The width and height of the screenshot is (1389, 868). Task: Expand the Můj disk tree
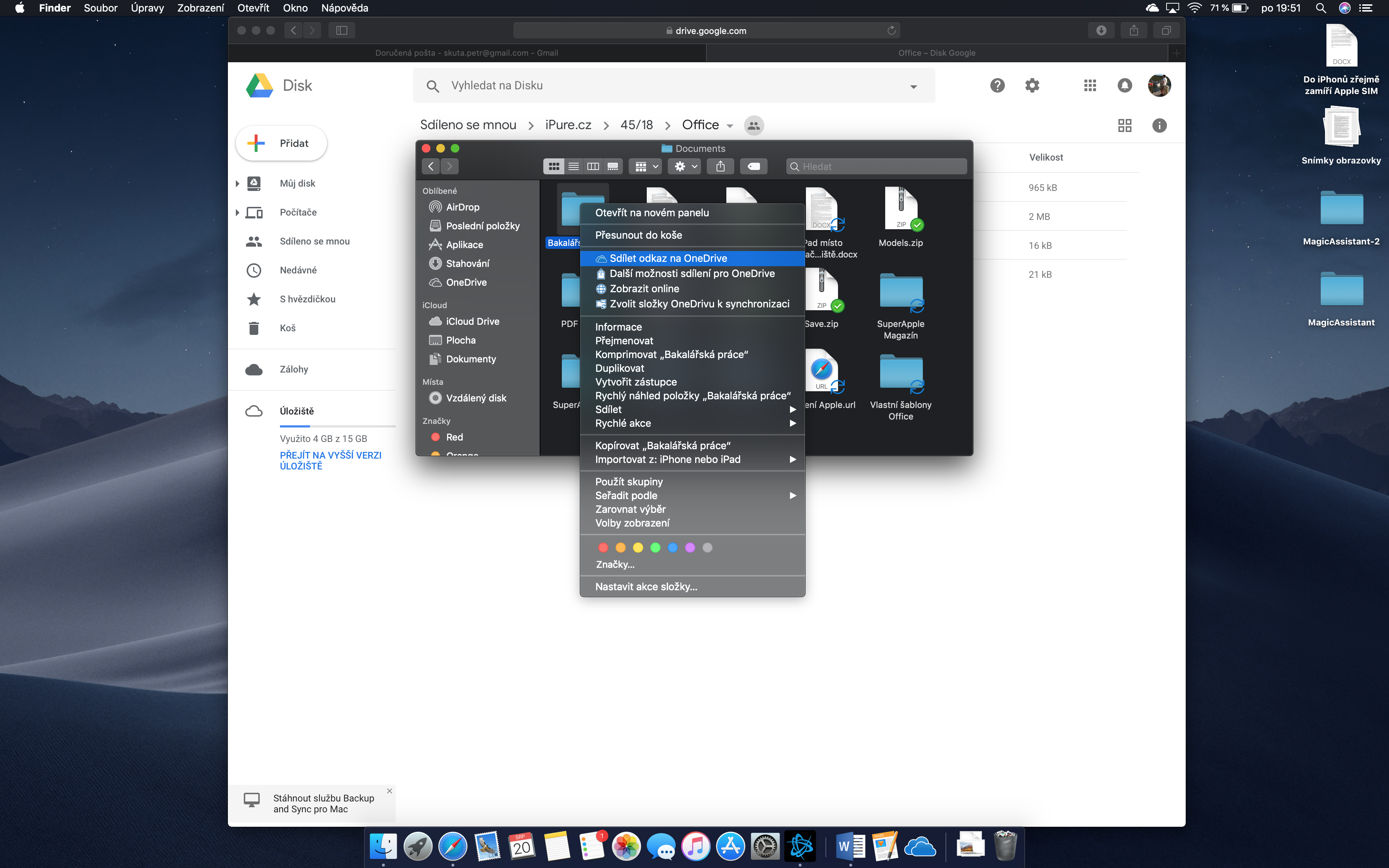(x=237, y=184)
